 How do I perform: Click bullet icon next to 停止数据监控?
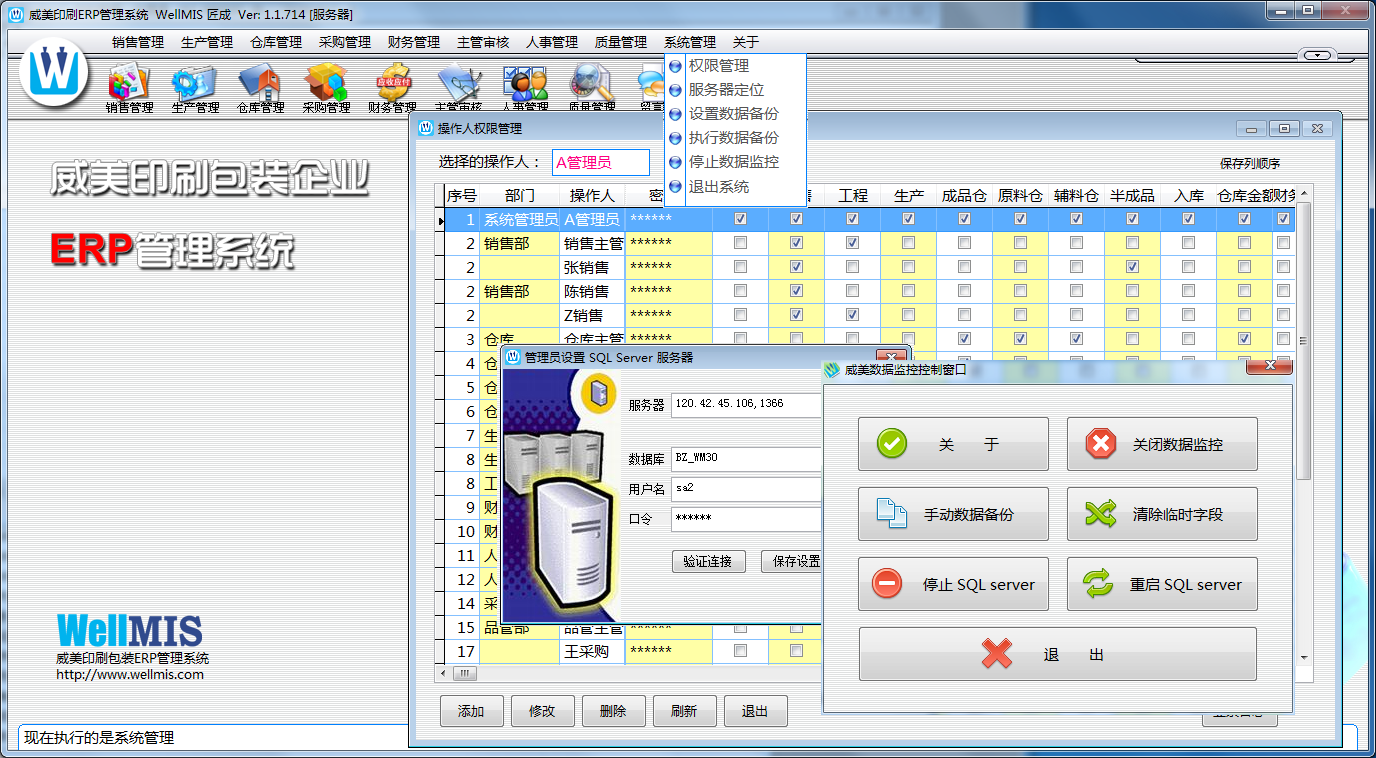[x=675, y=162]
